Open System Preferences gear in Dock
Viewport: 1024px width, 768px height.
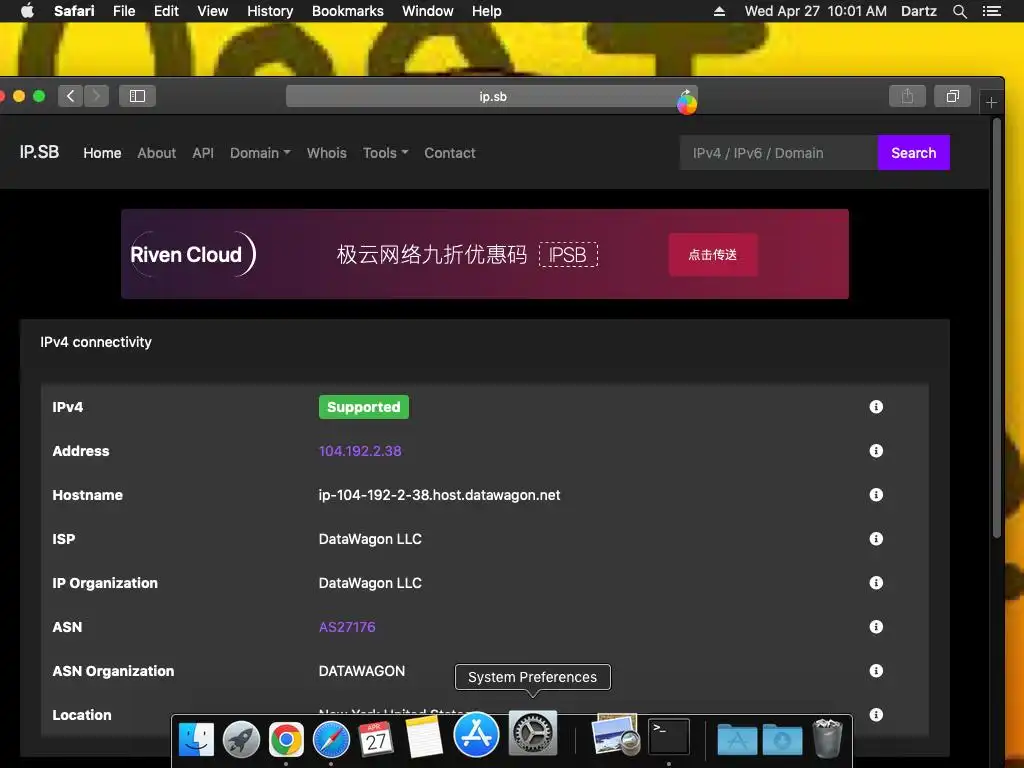click(533, 733)
